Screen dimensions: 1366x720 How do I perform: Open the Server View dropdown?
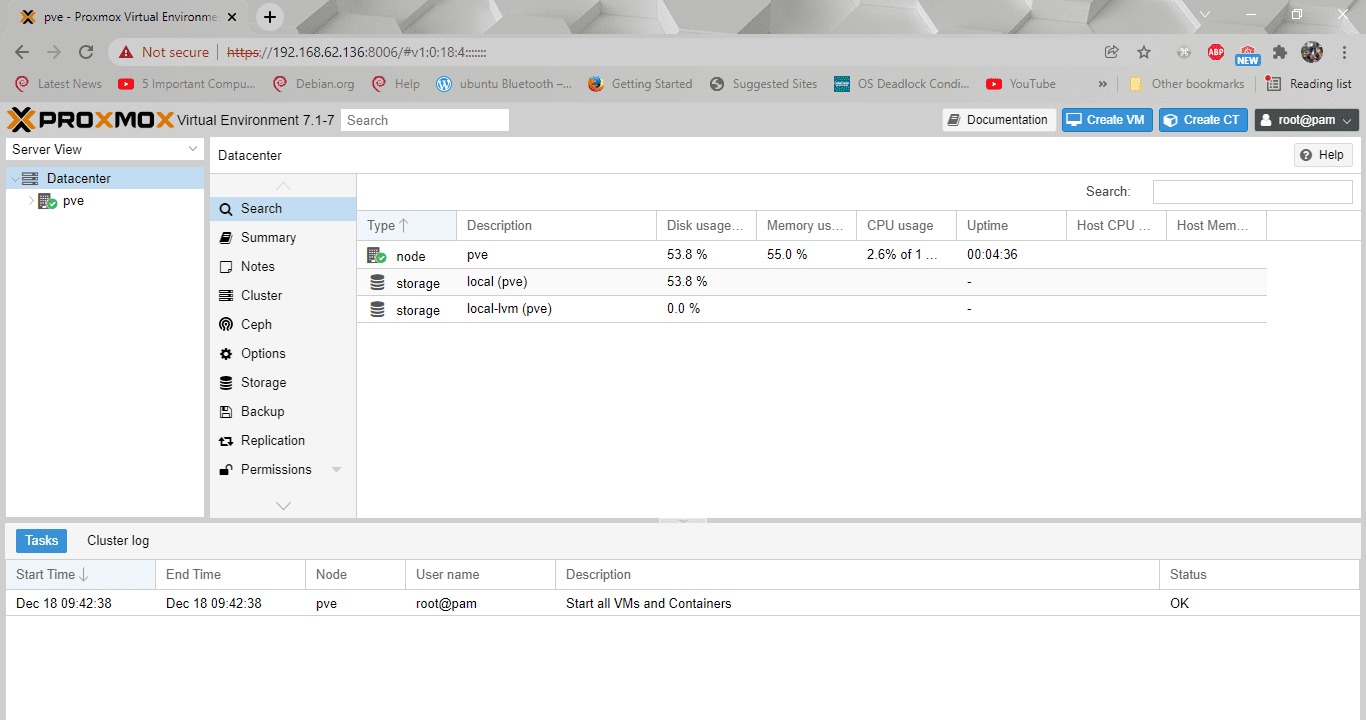pyautogui.click(x=105, y=149)
